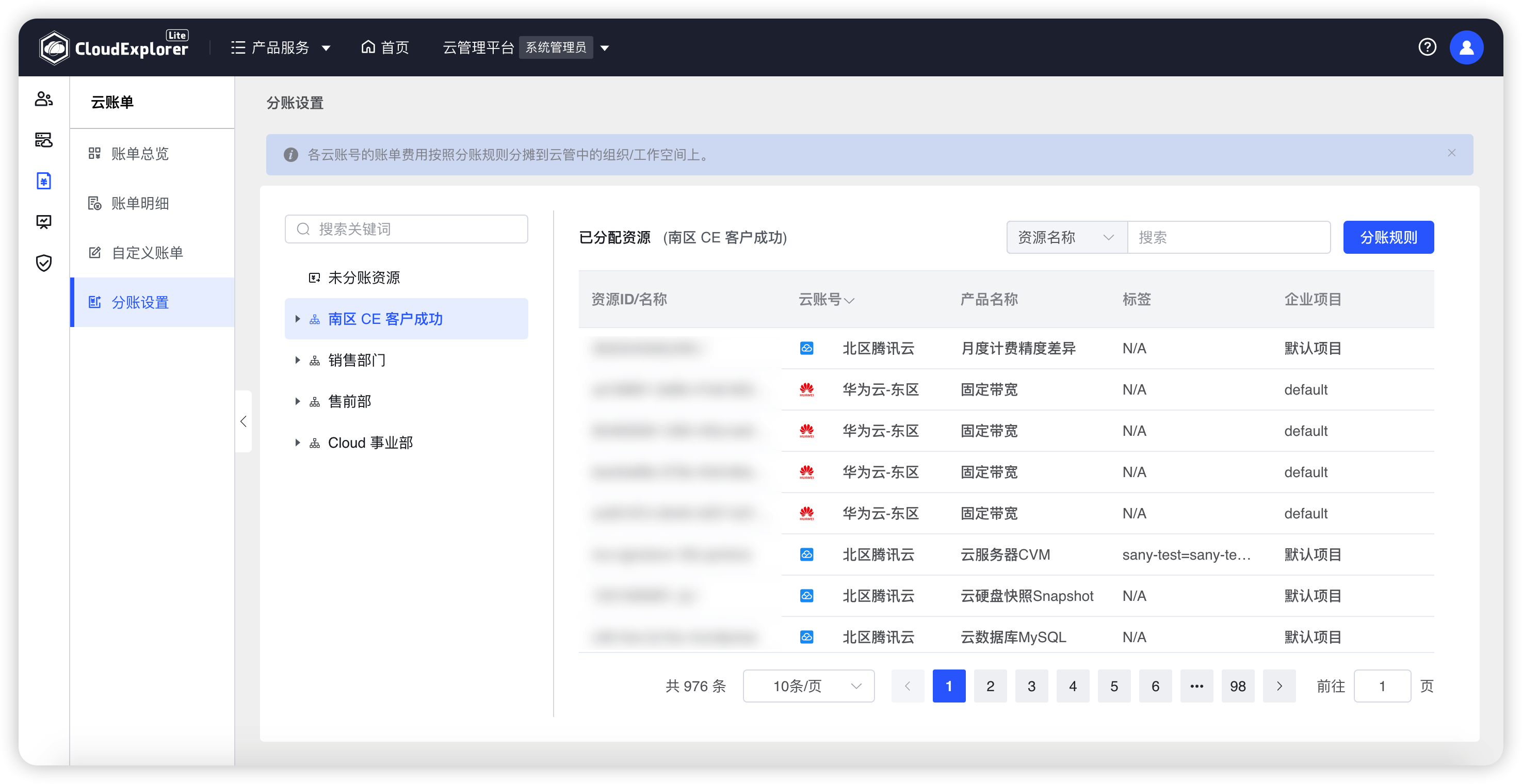
Task: Click the 资源ID/名称 column header
Action: [x=628, y=300]
